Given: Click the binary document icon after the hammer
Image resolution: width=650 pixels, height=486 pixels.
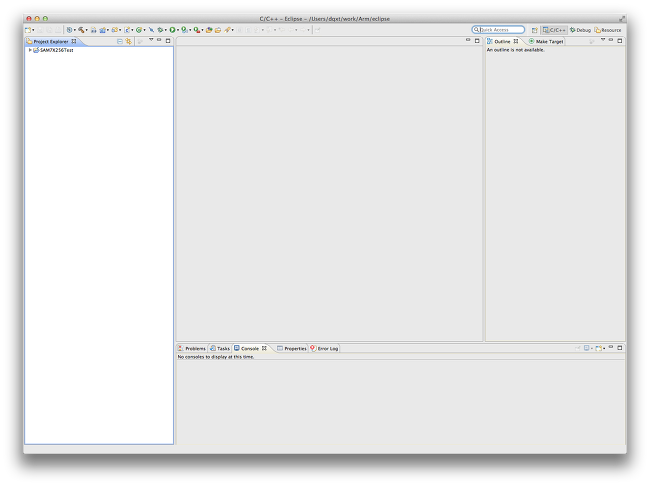Looking at the screenshot, I should (x=94, y=30).
